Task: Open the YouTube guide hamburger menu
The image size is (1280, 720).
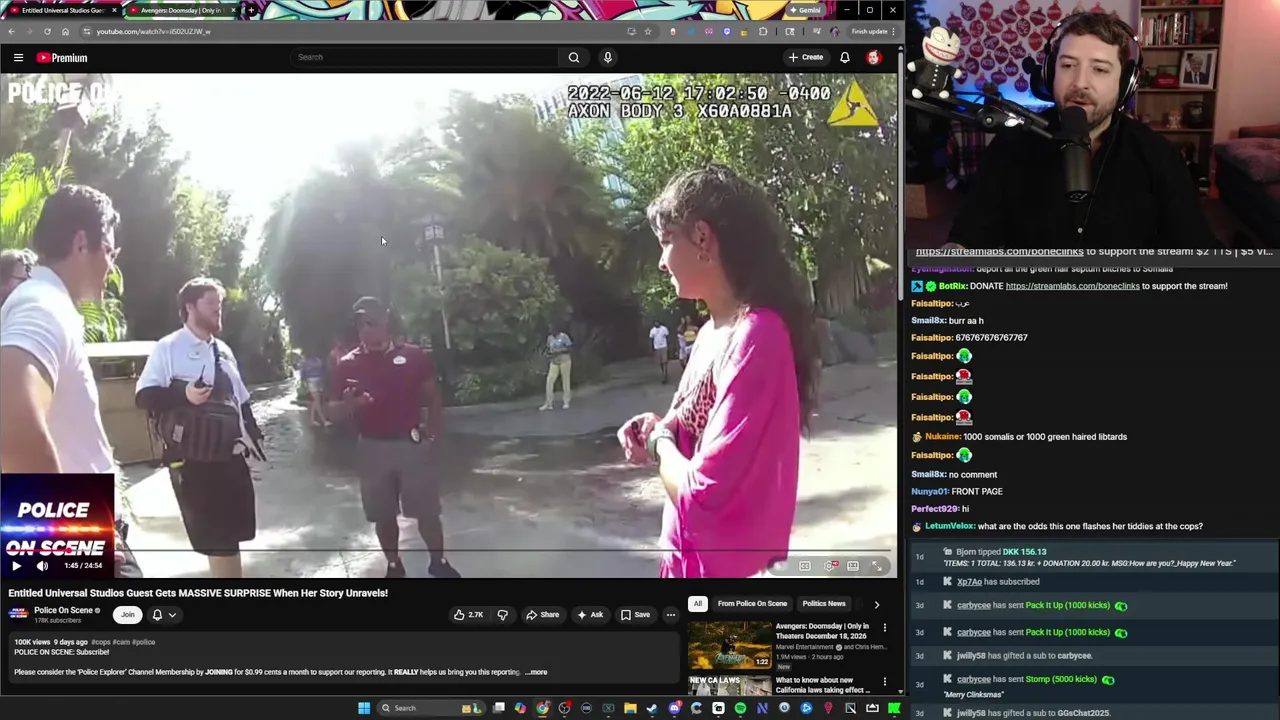Action: [x=18, y=58]
